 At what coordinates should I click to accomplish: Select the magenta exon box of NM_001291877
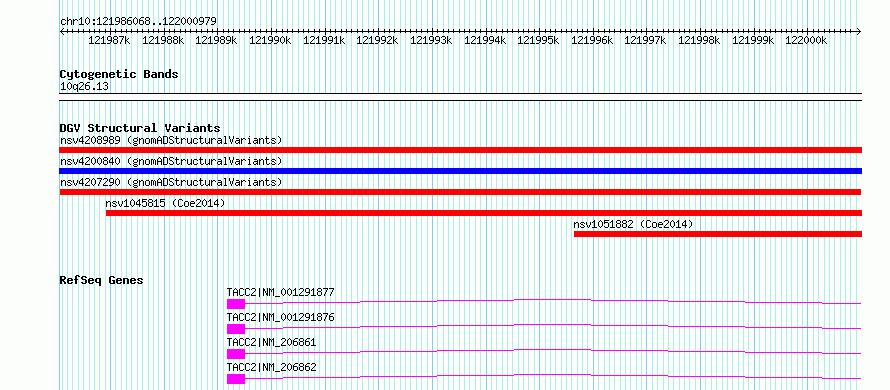pos(236,304)
